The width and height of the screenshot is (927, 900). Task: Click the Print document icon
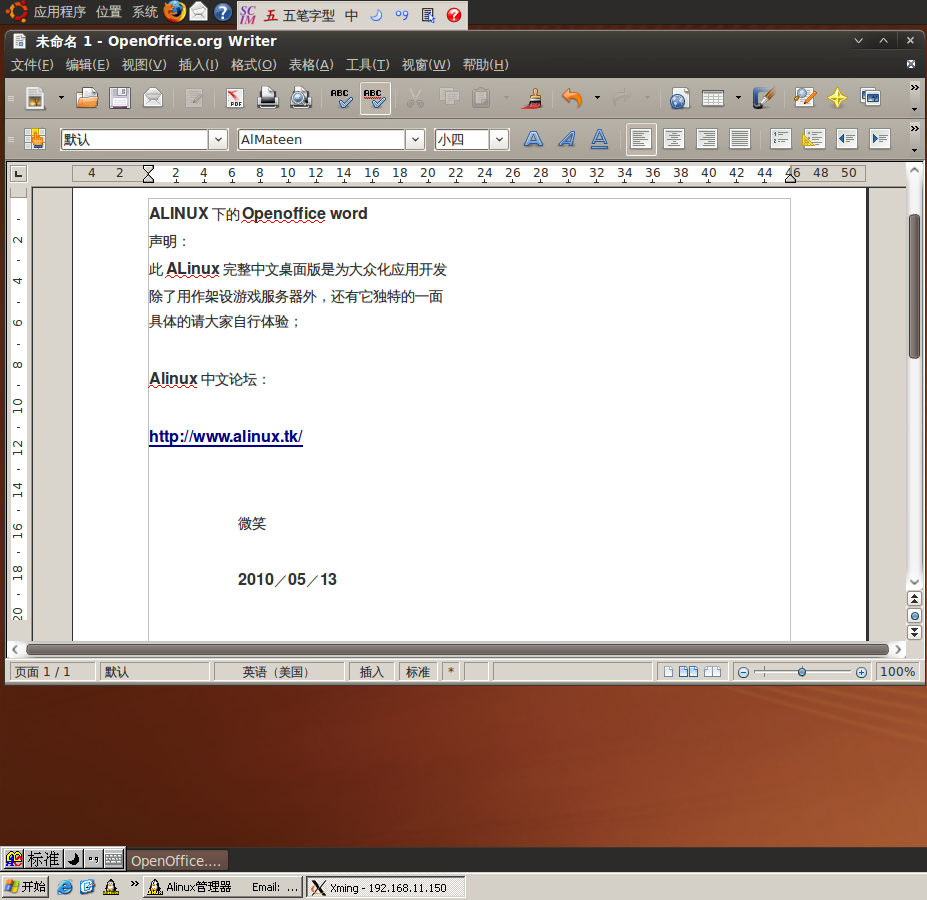pos(268,98)
